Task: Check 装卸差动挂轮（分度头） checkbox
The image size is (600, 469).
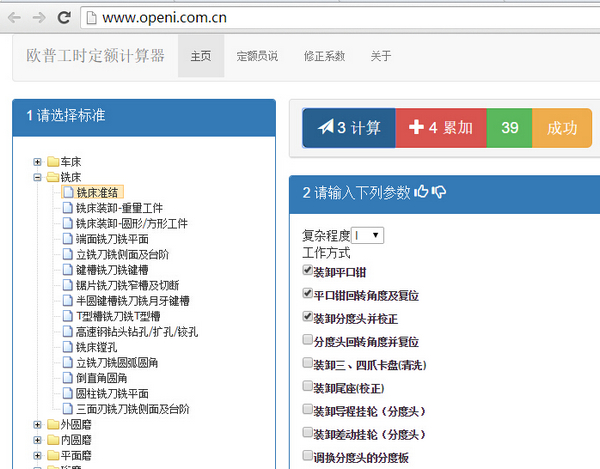Action: click(307, 433)
